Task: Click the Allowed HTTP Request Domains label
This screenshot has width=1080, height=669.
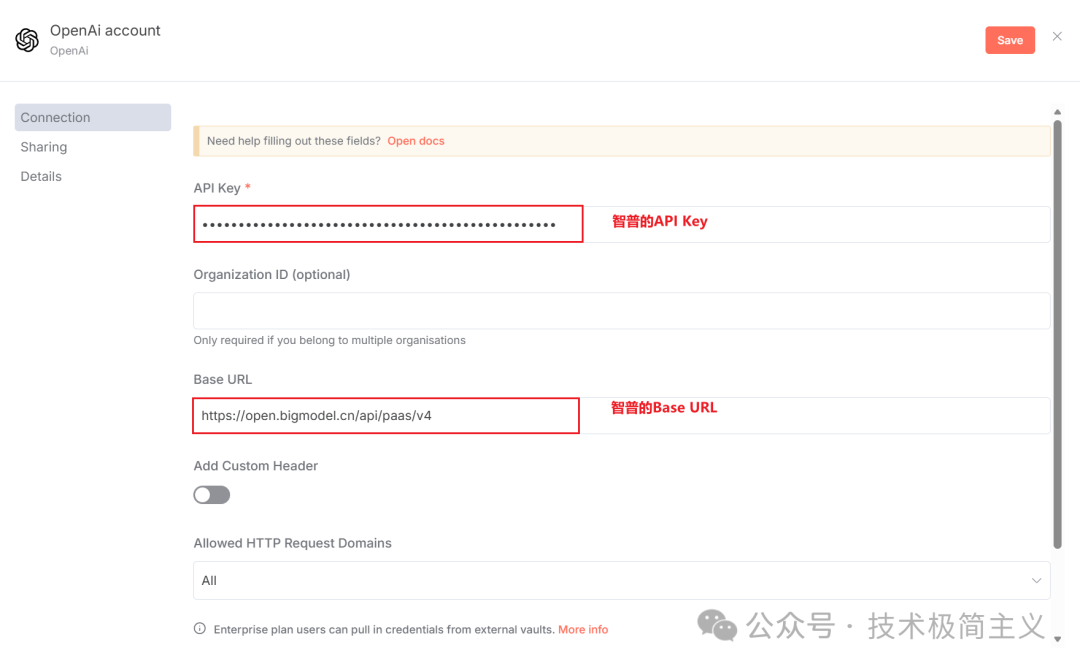Action: pos(292,543)
